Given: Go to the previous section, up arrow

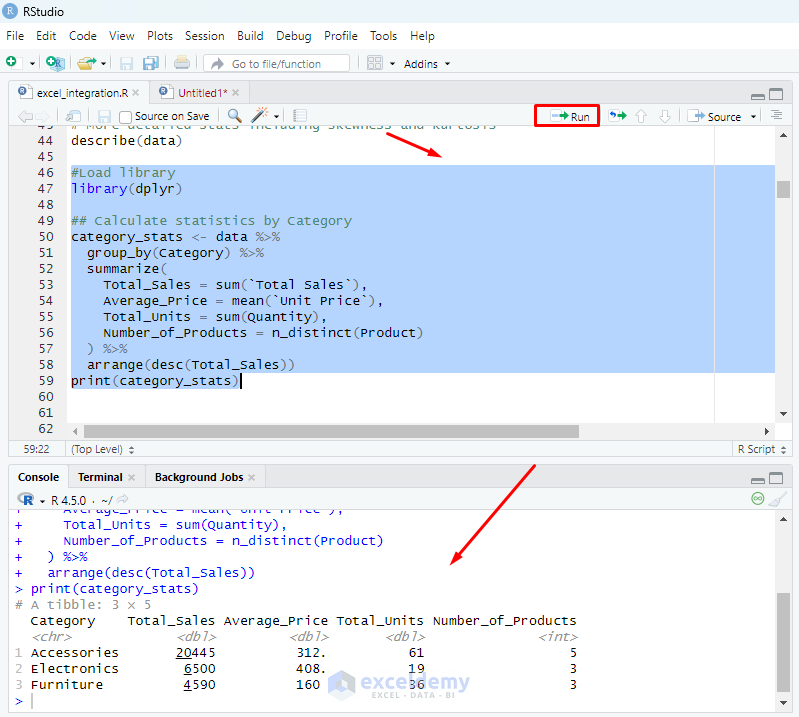Looking at the screenshot, I should click(x=641, y=116).
